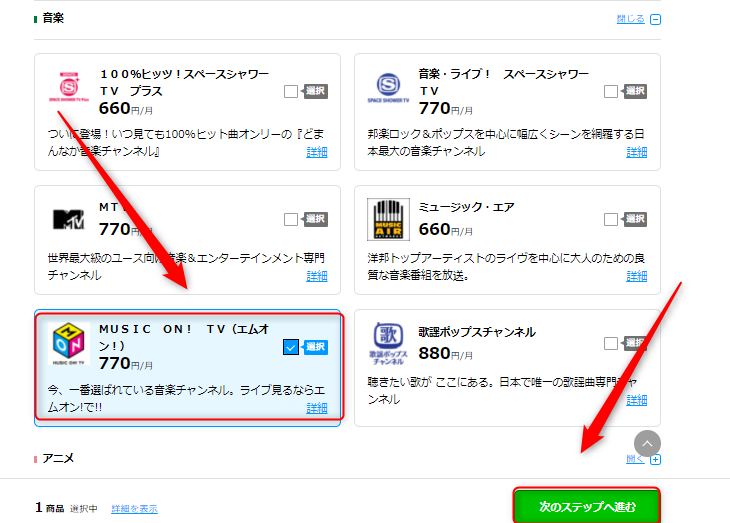Click 選択 label for Space Shower TV Plus
Image resolution: width=730 pixels, height=523 pixels.
pyautogui.click(x=315, y=91)
